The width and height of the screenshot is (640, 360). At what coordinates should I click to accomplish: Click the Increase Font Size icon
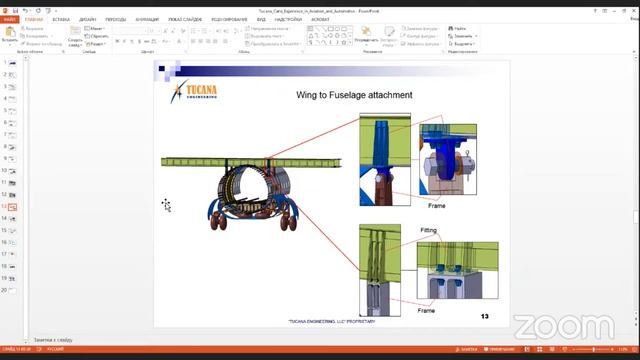click(x=165, y=31)
